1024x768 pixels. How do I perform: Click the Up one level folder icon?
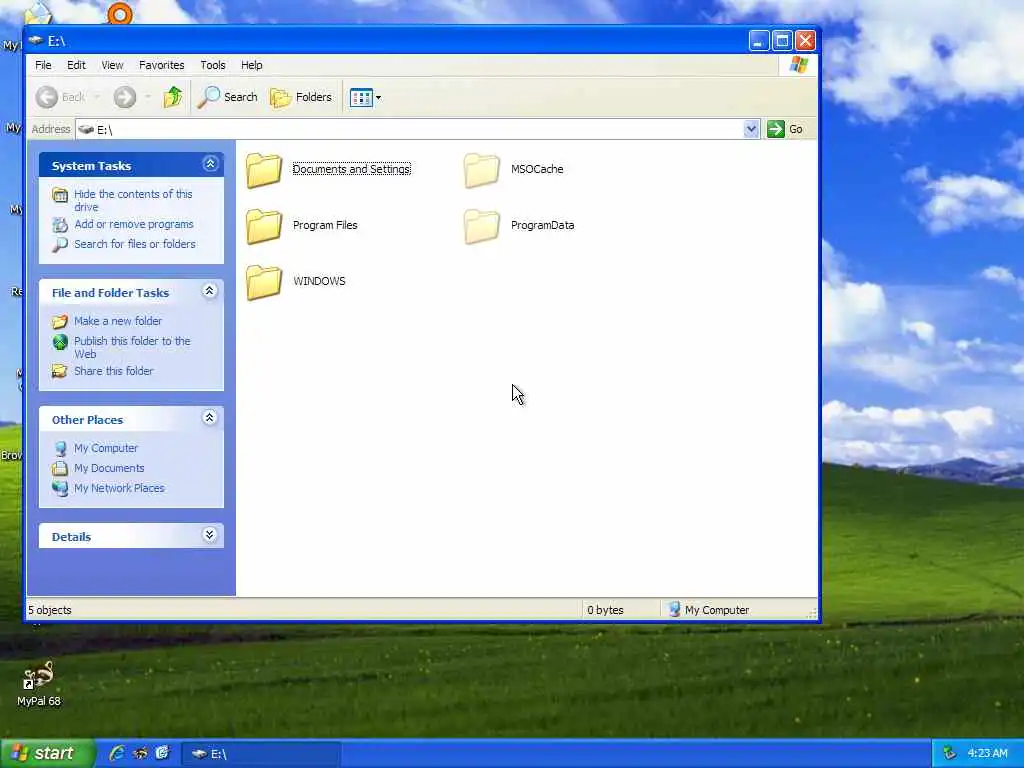coord(173,97)
